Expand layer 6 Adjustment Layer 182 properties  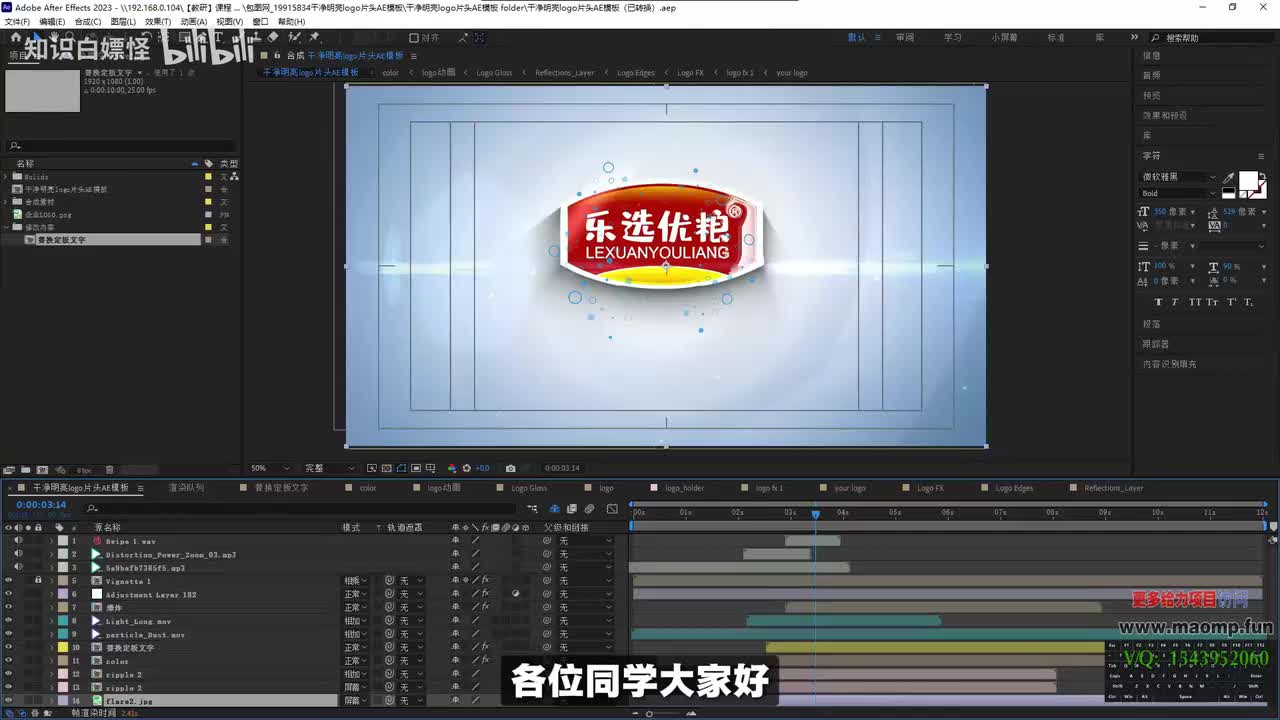(x=52, y=594)
